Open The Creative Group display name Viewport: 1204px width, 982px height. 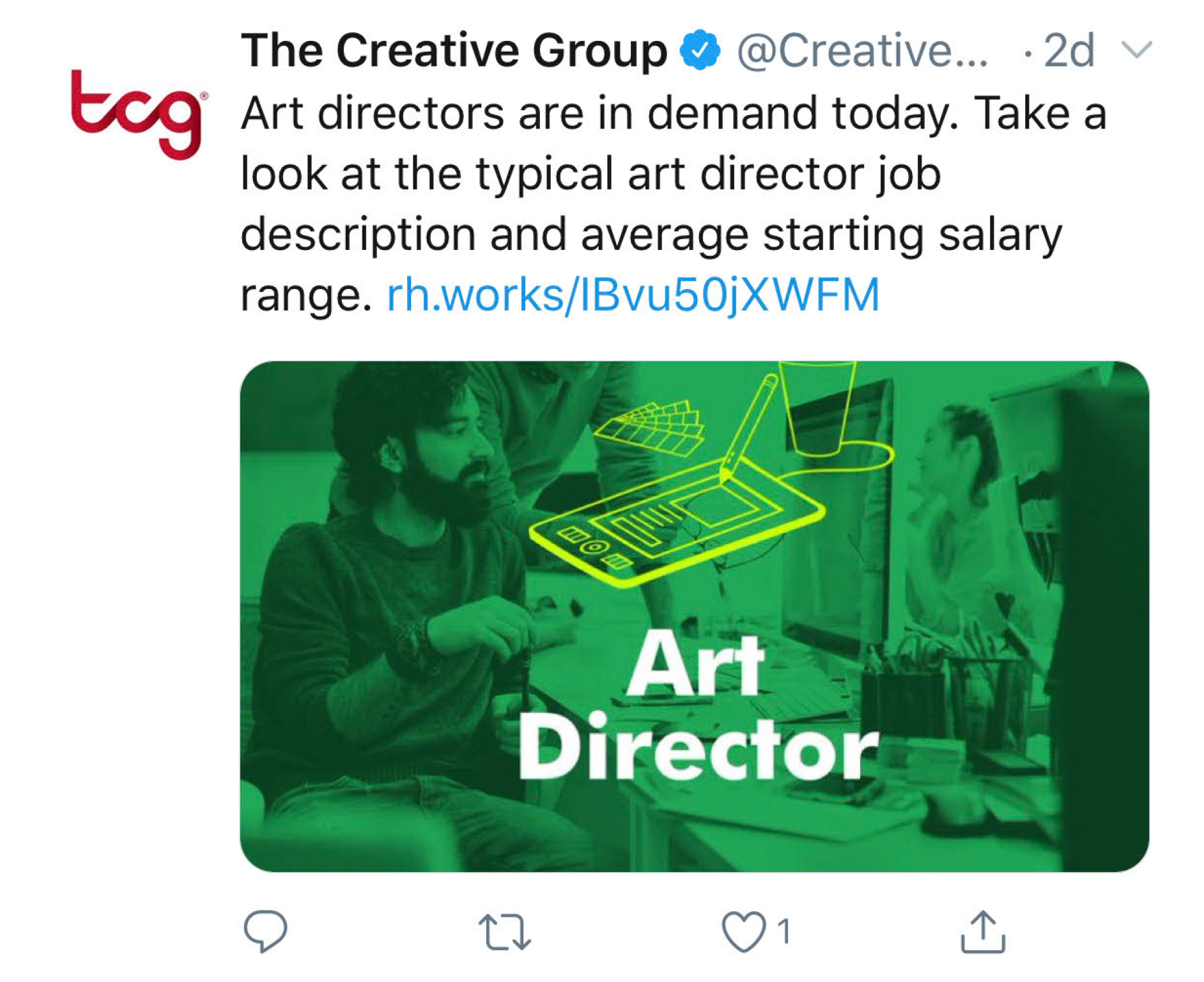point(454,51)
